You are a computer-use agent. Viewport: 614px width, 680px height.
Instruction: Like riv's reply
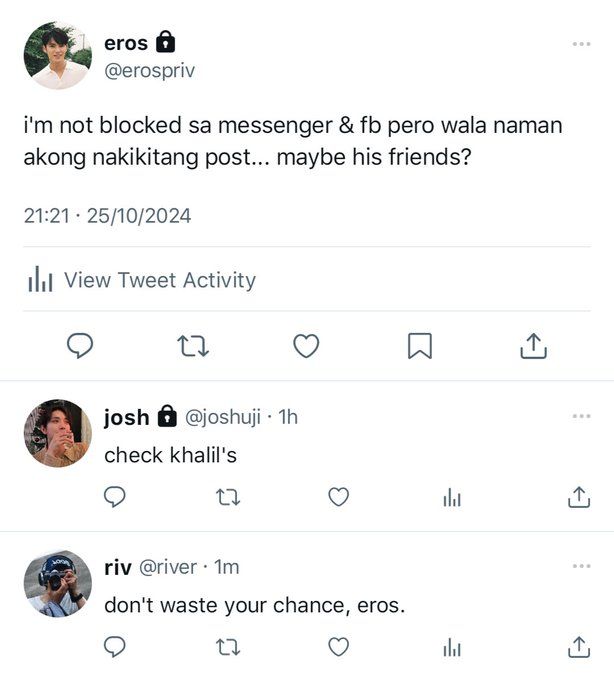pos(339,647)
